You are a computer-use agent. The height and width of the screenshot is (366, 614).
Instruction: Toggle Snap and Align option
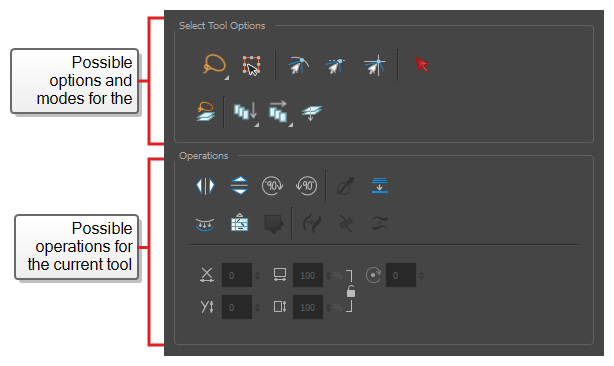335,66
